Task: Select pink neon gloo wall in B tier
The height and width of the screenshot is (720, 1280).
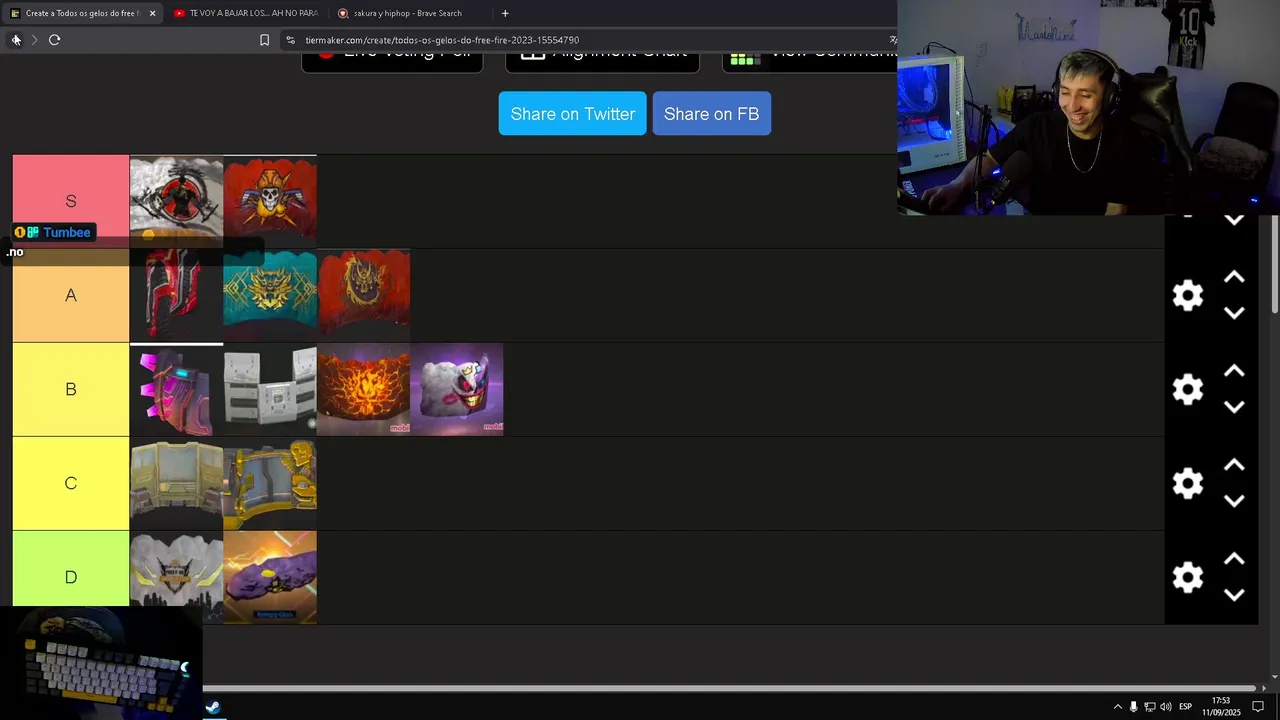Action: pos(176,389)
